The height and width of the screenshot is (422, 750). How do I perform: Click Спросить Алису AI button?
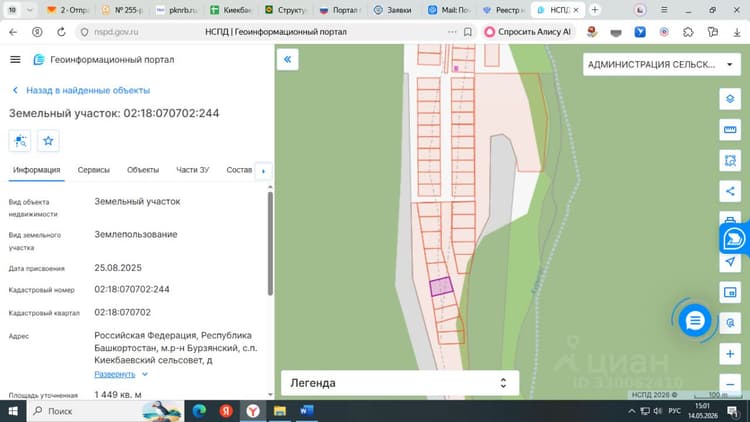tap(528, 32)
